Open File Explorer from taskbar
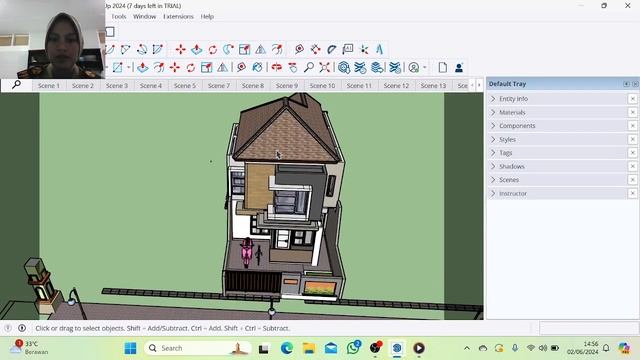Screen dimensions: 640x360 [309, 348]
